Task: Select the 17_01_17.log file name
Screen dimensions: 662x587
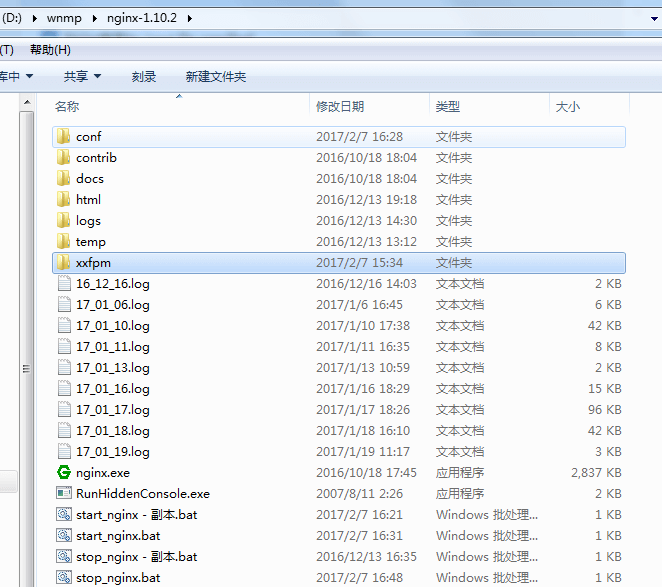Action: click(x=113, y=410)
